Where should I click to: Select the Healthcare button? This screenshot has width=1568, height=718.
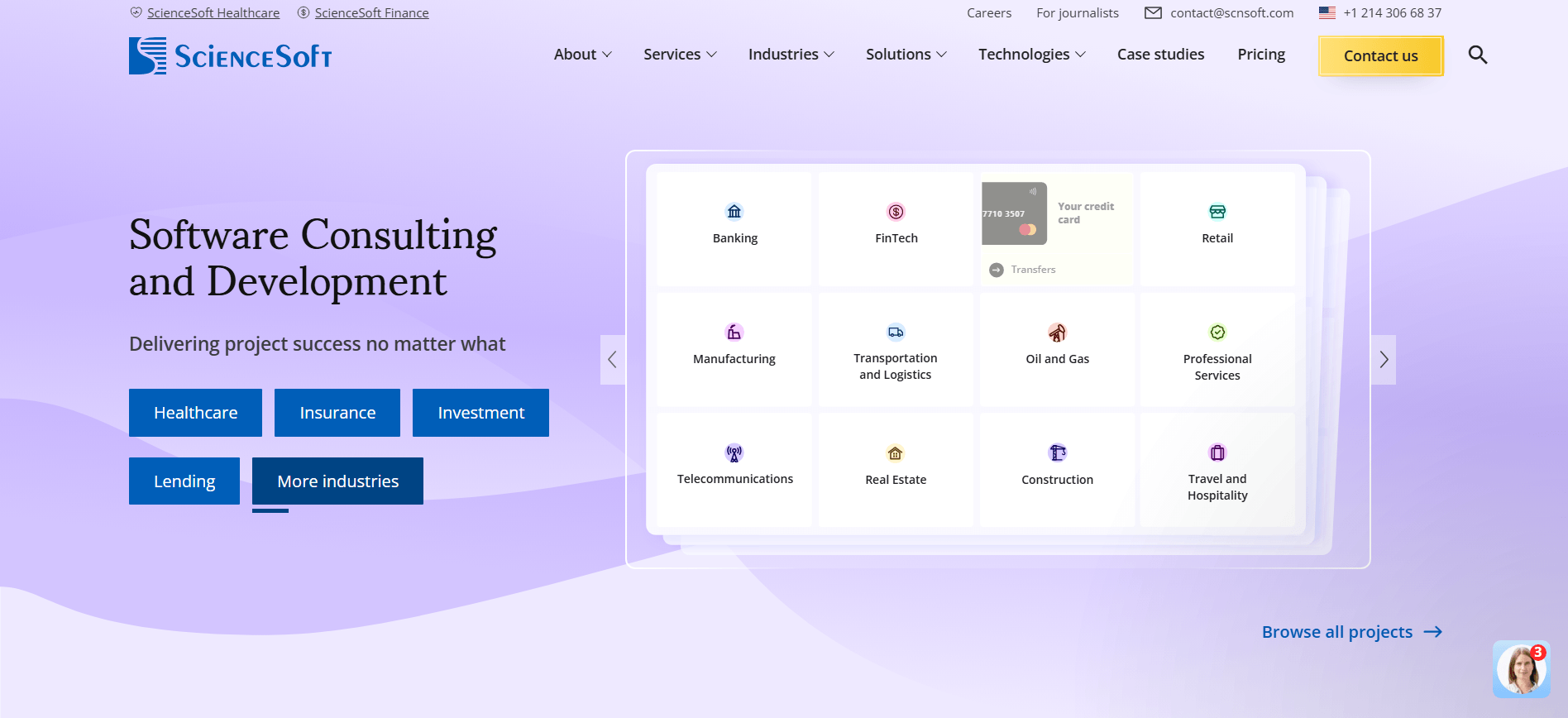195,413
